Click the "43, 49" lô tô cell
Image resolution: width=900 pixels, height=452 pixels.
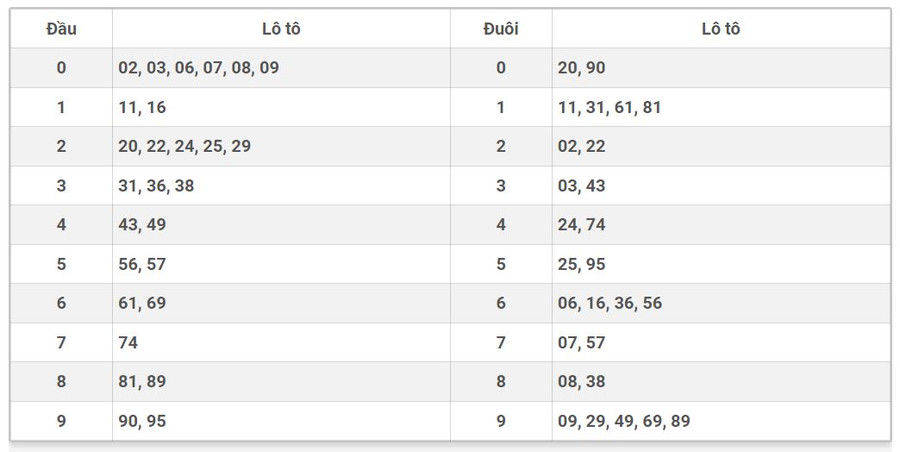[x=142, y=225]
